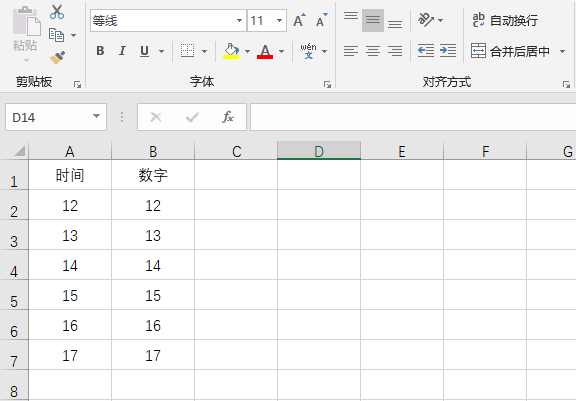The image size is (576, 401).
Task: Select column B header
Action: tap(153, 151)
